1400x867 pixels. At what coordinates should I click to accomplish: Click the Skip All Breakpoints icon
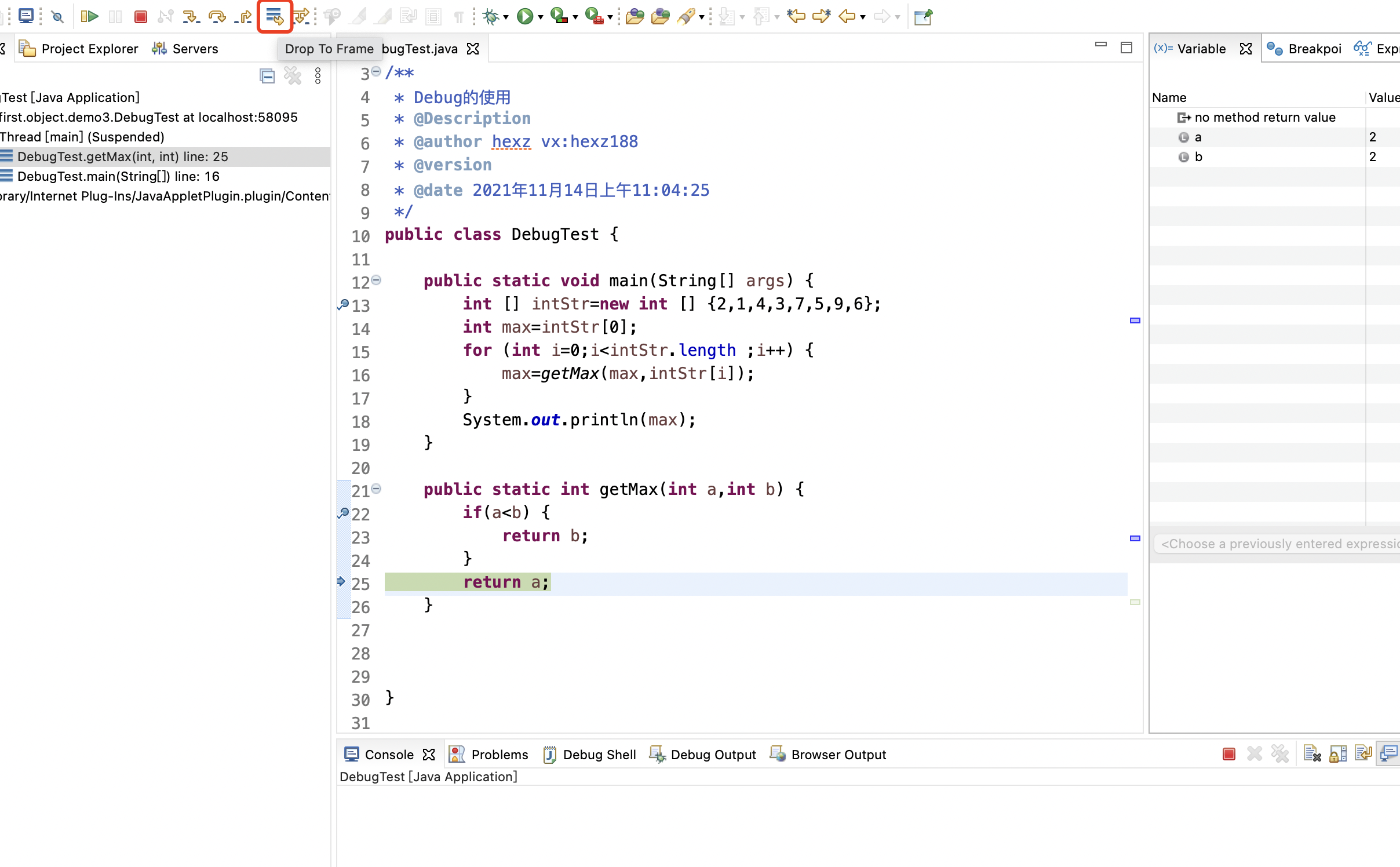pos(57,16)
